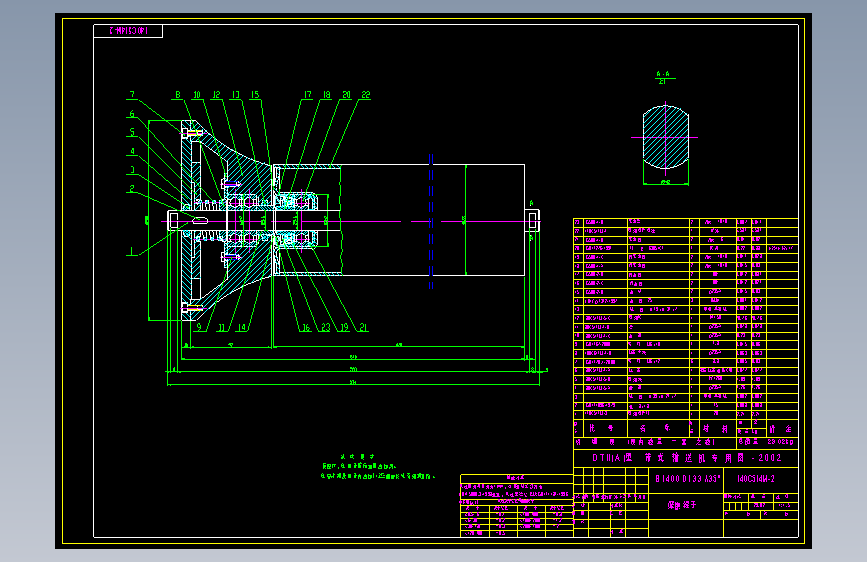
Task: Click part callout number 23
Action: [325, 327]
